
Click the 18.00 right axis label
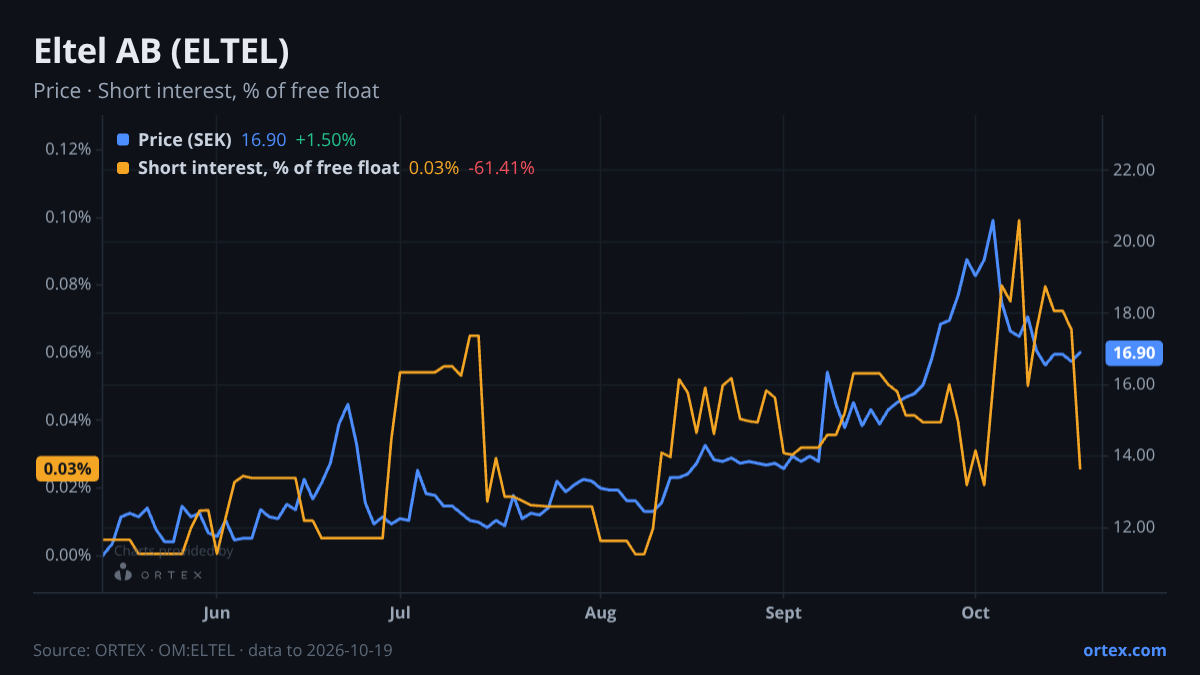1134,313
